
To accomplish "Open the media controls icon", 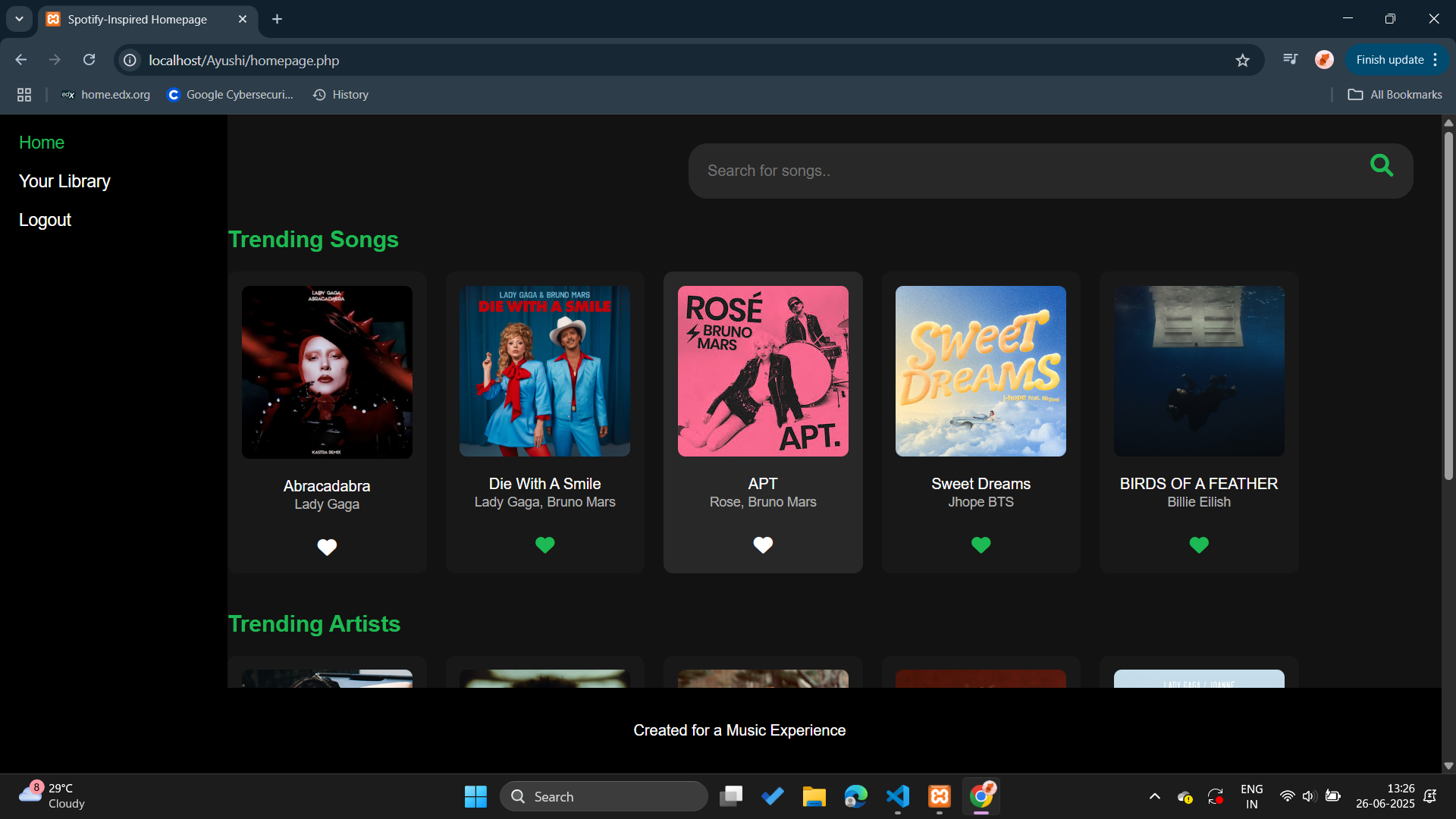I will click(x=1290, y=60).
